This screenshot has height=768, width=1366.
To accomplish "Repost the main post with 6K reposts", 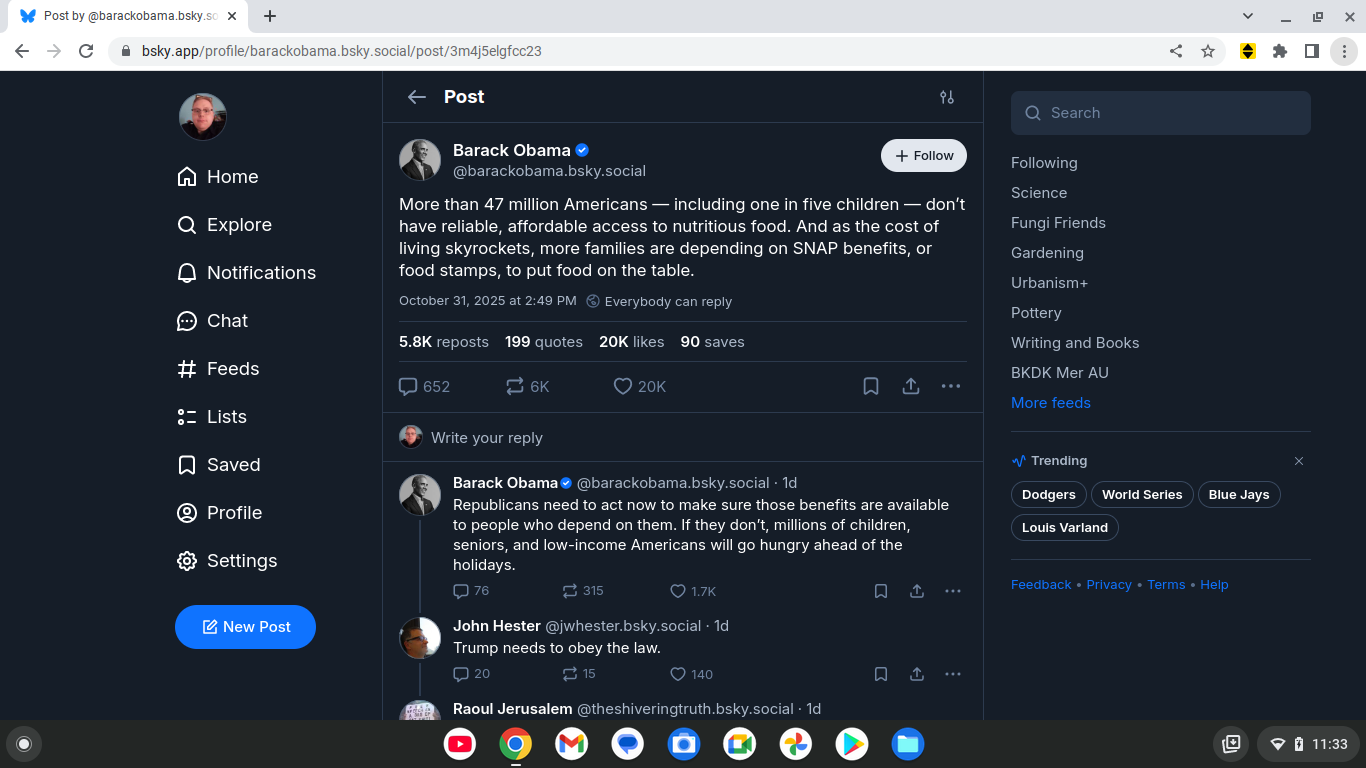I will (528, 386).
